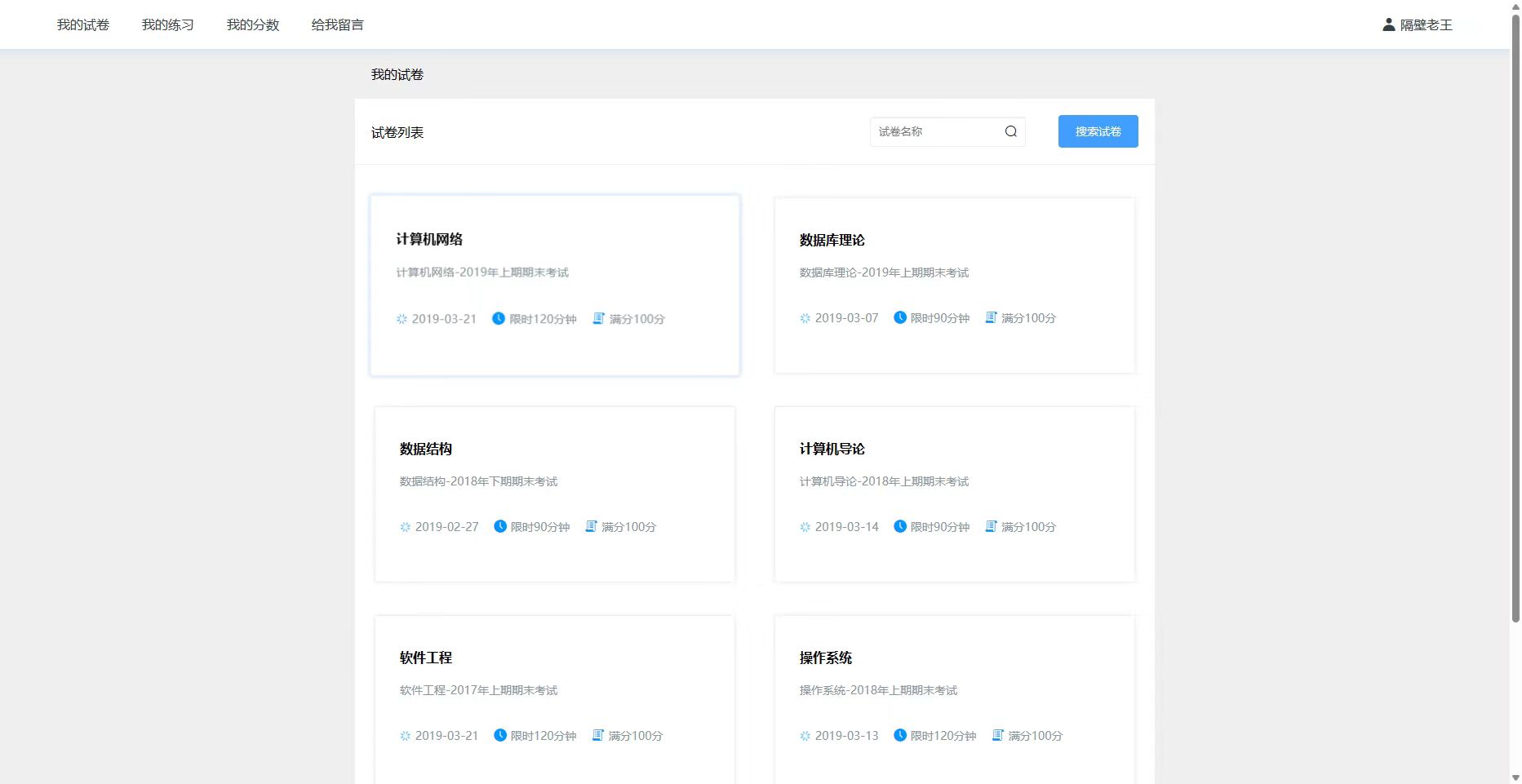Click the date icon on 计算机网络 card
This screenshot has height=784, width=1522.
point(402,319)
